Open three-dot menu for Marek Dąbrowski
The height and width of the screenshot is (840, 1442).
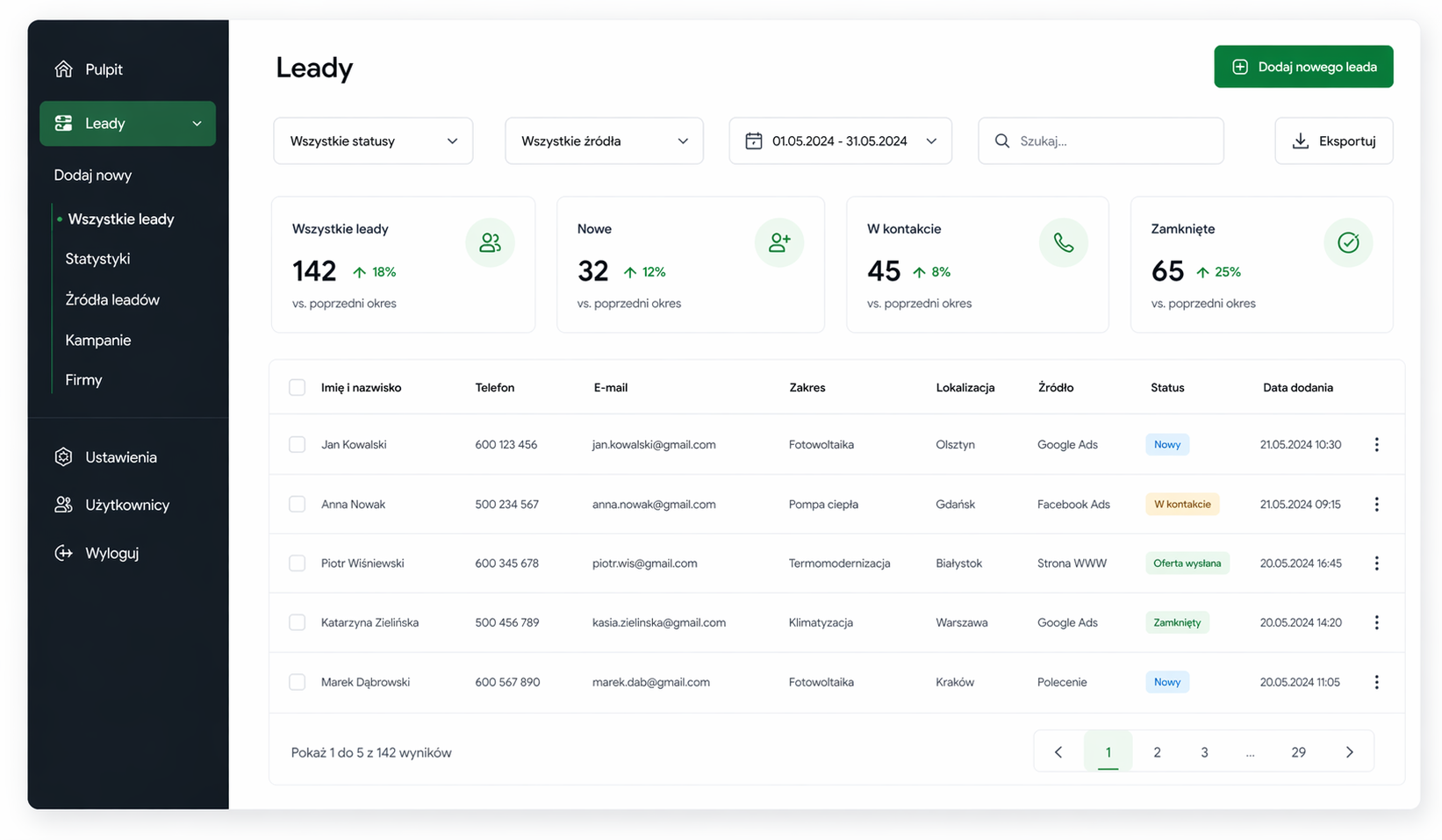(1376, 682)
